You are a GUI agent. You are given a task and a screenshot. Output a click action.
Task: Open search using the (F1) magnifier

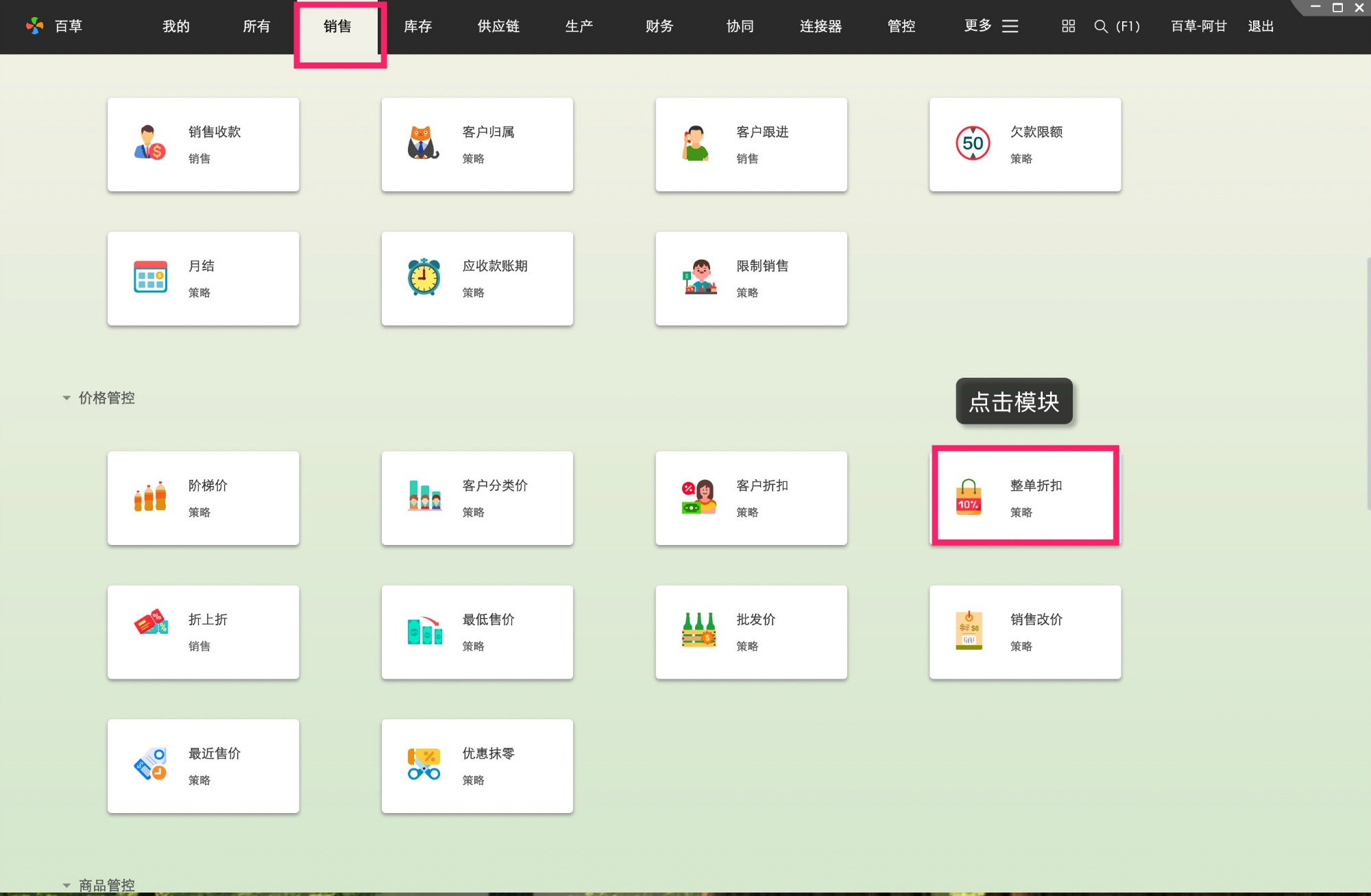pos(1101,26)
